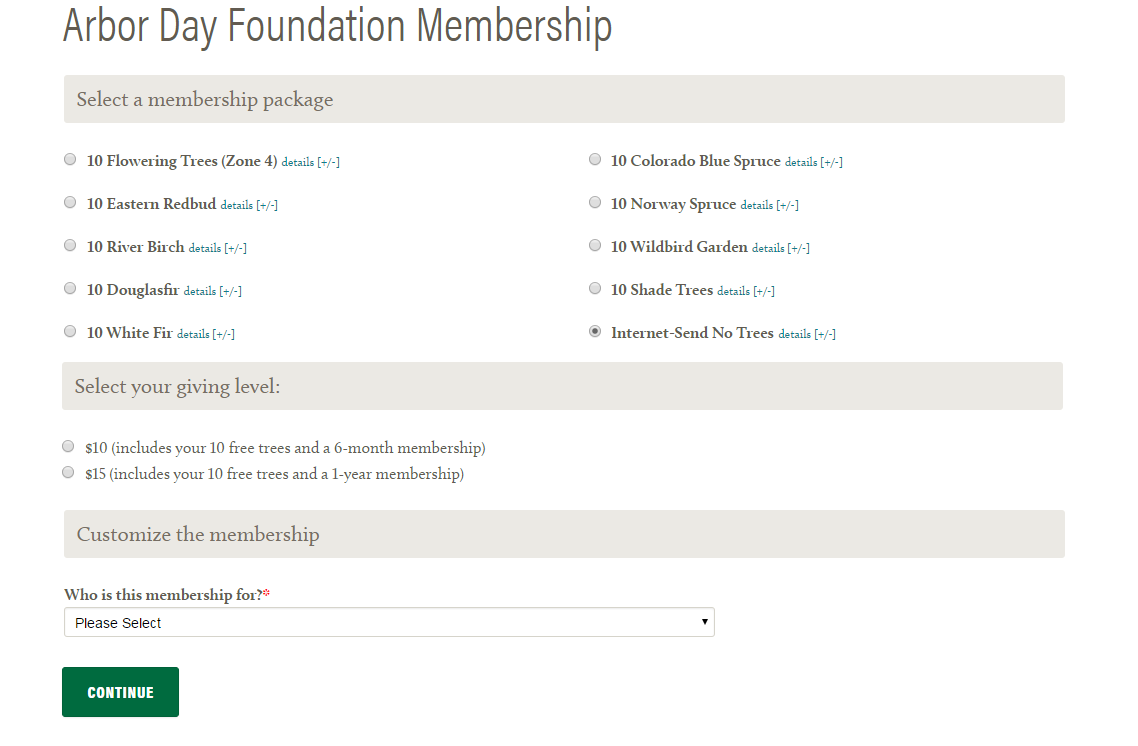Click the green CONTINUE button
Image resolution: width=1138 pixels, height=746 pixels.
120,692
